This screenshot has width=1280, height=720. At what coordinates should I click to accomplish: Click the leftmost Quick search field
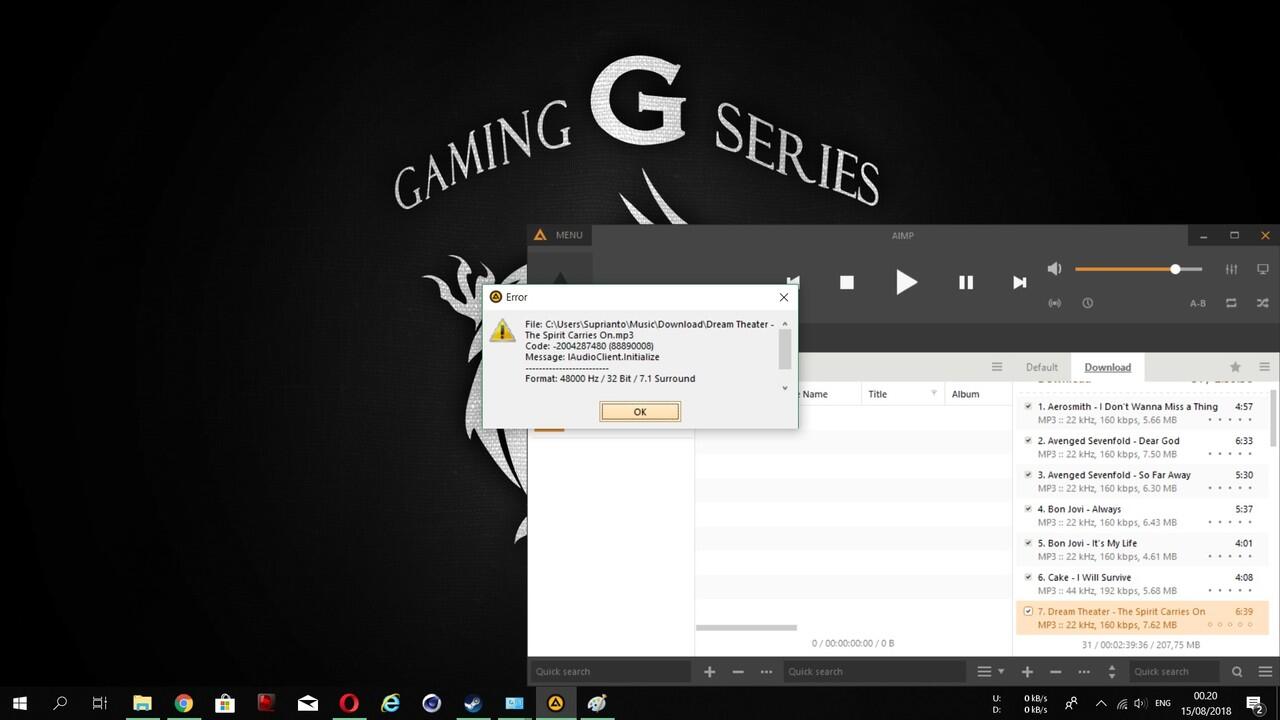pyautogui.click(x=610, y=672)
